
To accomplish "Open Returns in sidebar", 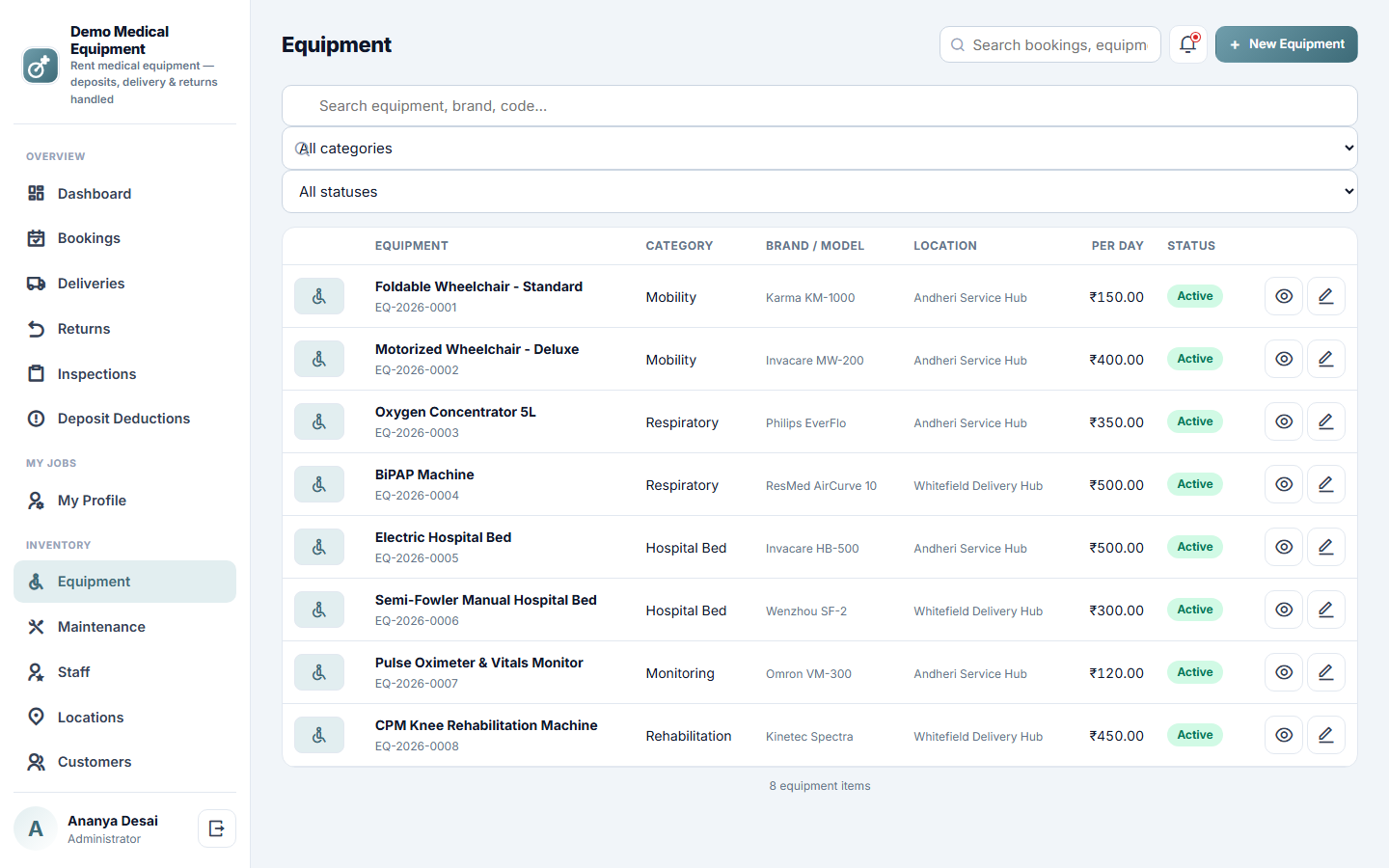I will click(x=124, y=329).
